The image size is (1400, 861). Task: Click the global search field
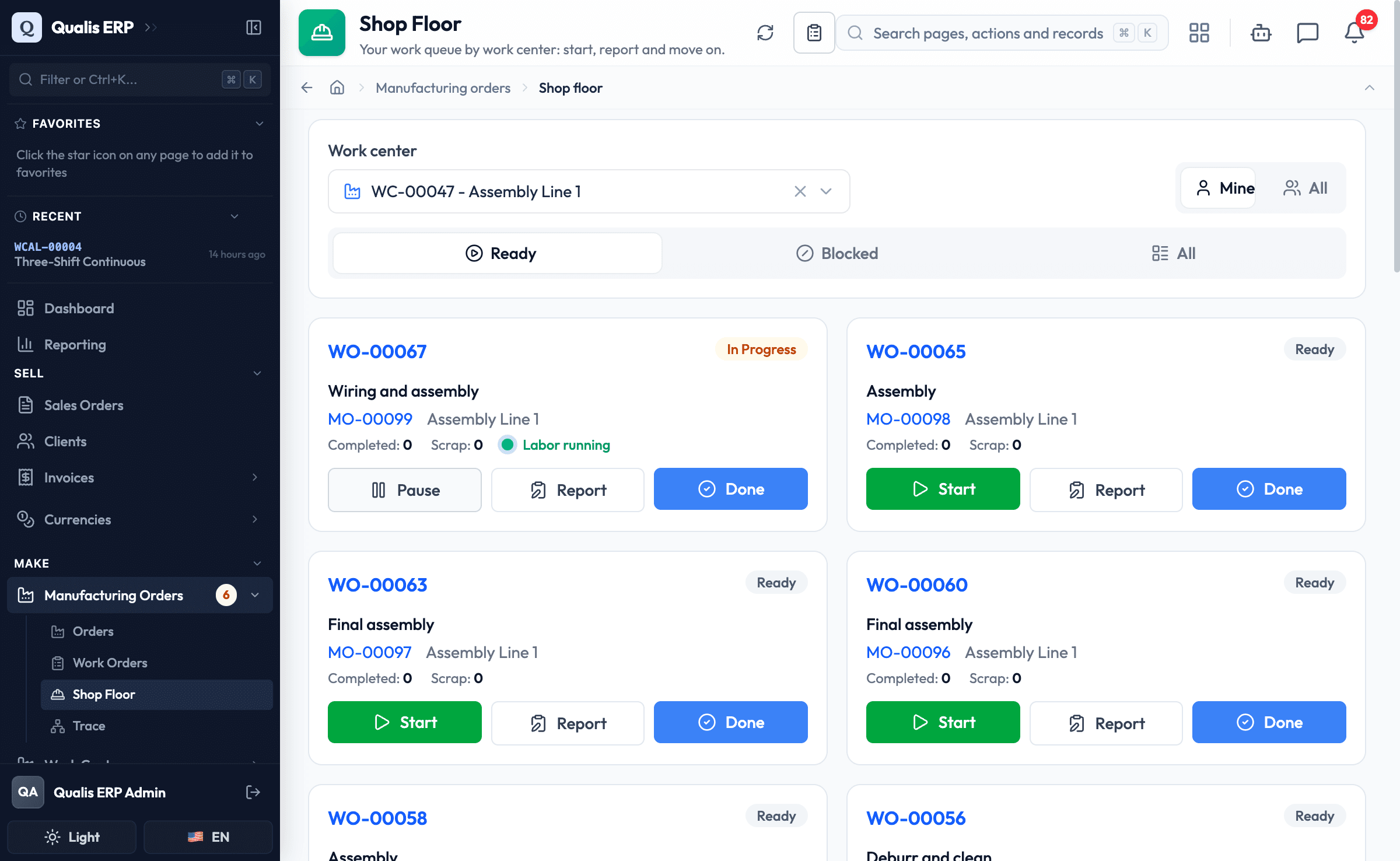pos(1002,33)
